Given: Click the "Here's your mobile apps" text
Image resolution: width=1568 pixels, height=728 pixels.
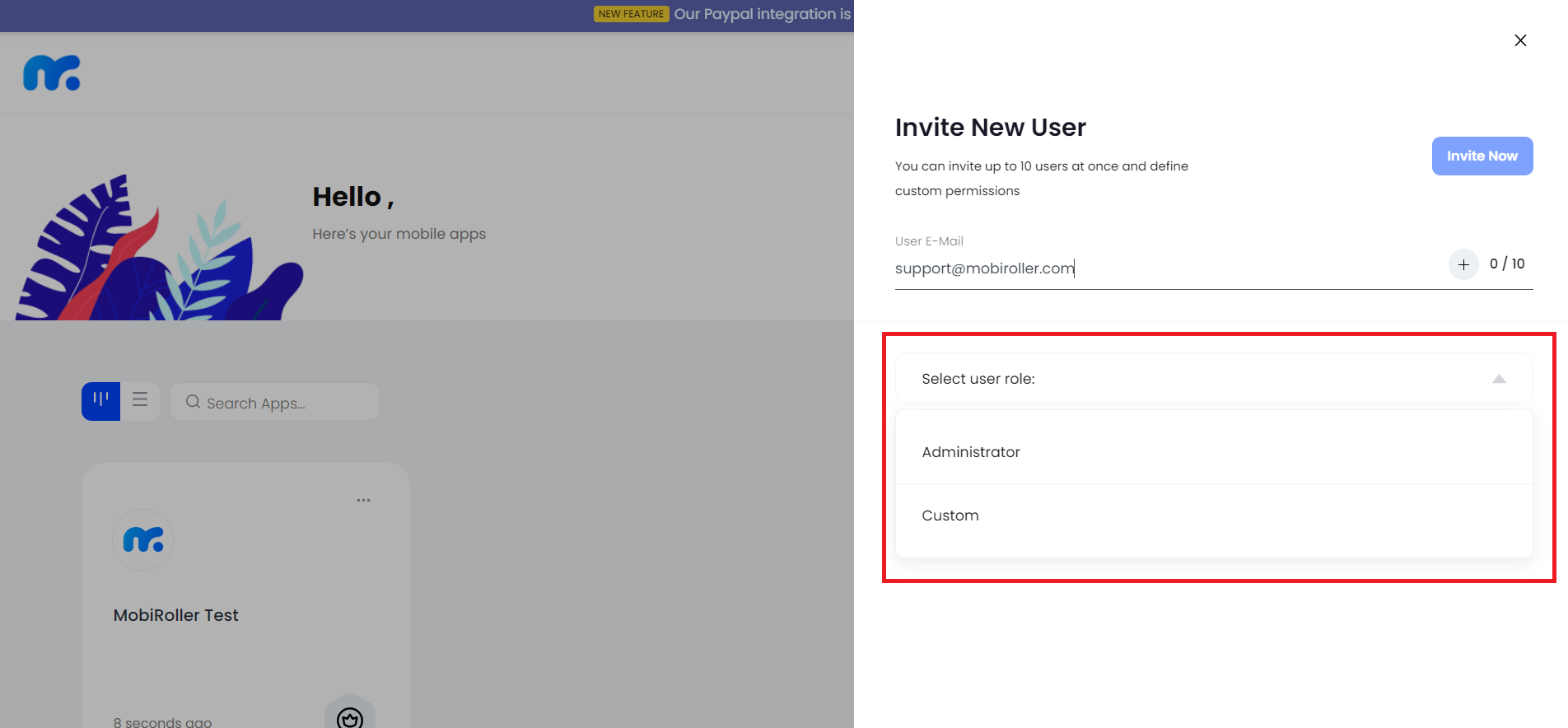Looking at the screenshot, I should coord(399,234).
